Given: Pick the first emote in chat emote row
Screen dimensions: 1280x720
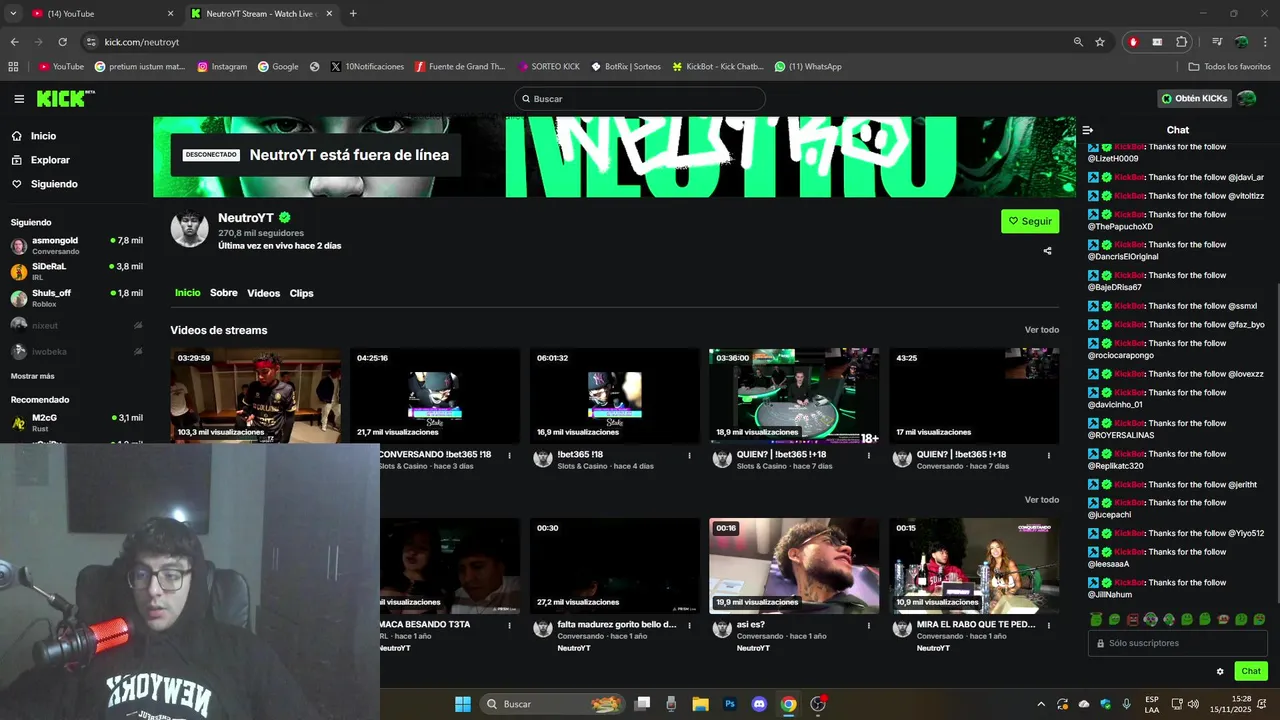Looking at the screenshot, I should (x=1096, y=620).
